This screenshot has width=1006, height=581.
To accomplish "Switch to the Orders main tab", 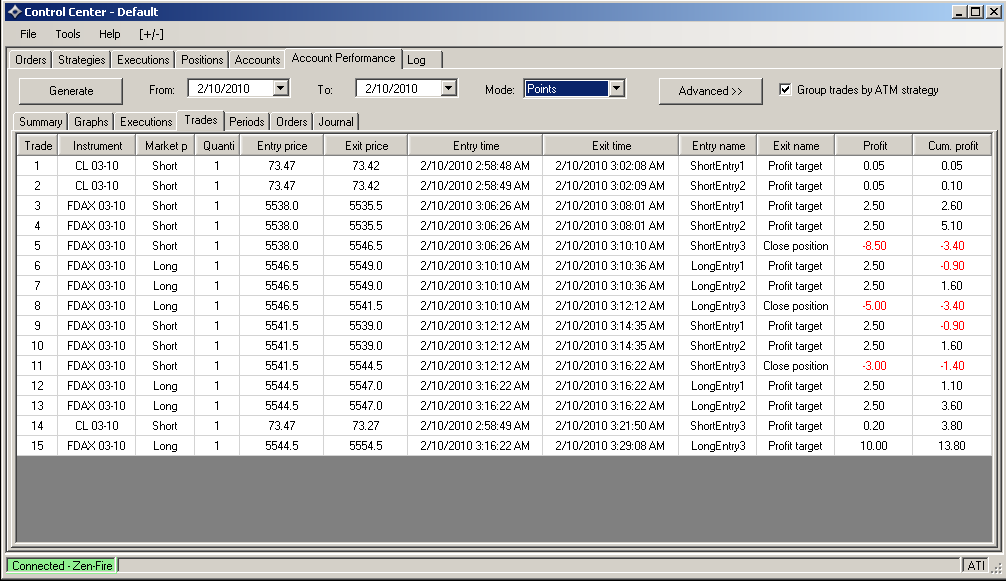I will [x=31, y=60].
